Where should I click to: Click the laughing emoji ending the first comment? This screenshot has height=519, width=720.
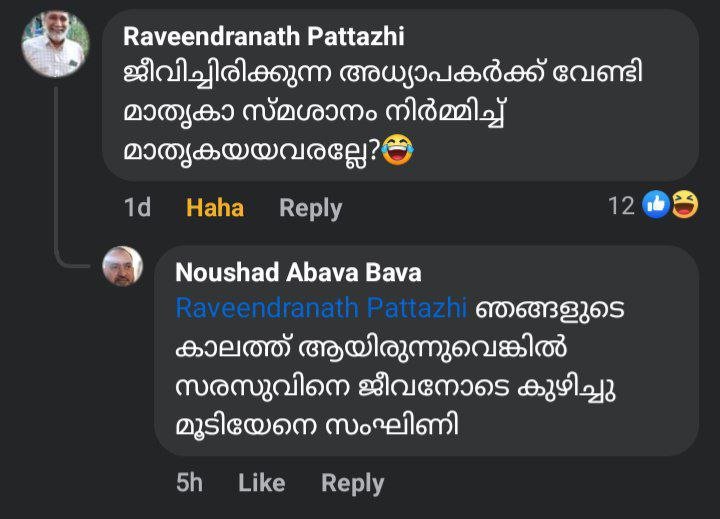point(397,151)
